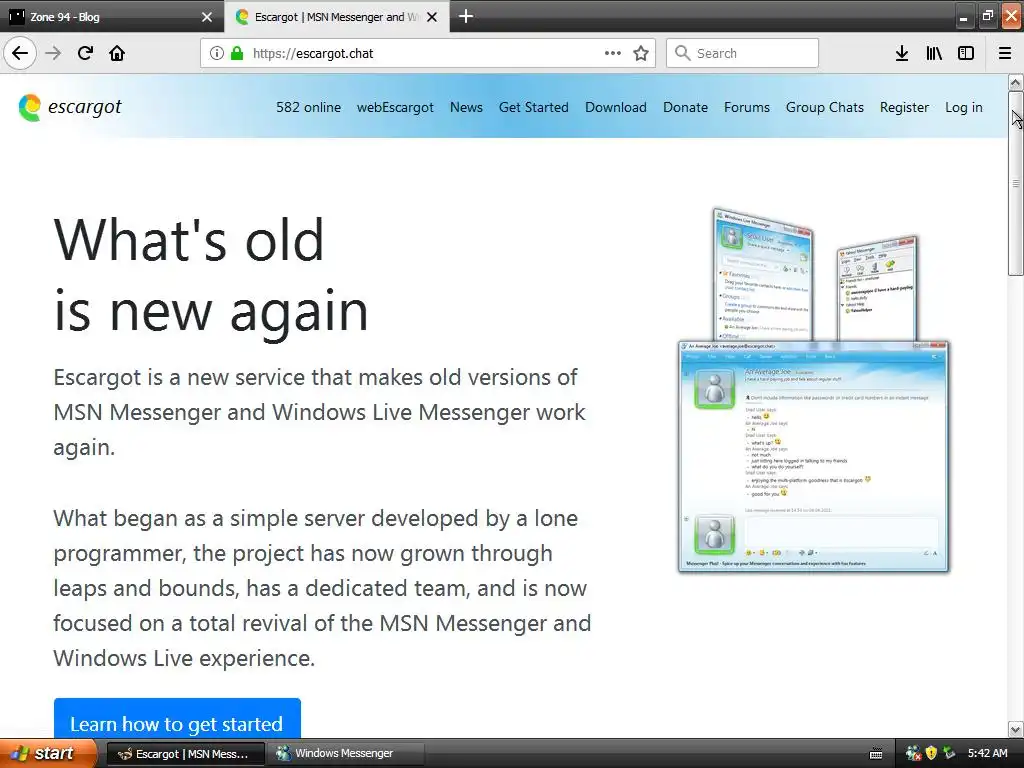
Task: Toggle the sidebar view icon
Action: coord(966,53)
